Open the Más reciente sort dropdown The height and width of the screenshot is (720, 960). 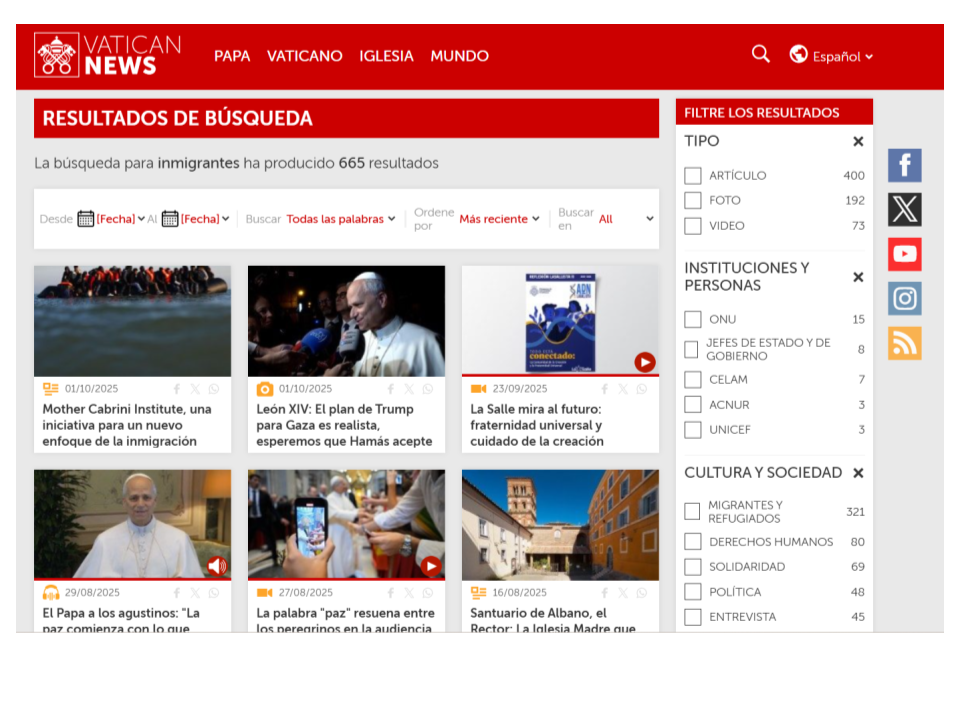(499, 219)
